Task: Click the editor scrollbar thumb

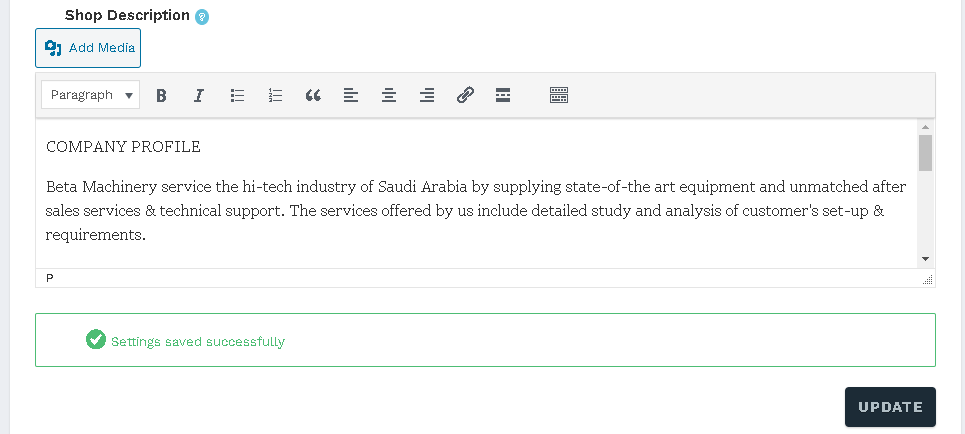Action: click(925, 153)
